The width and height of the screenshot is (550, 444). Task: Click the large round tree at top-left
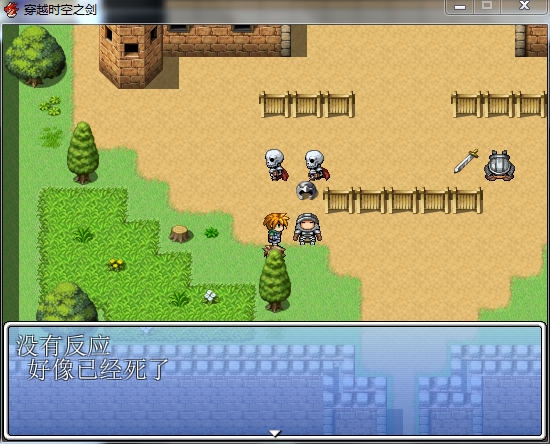coord(35,56)
